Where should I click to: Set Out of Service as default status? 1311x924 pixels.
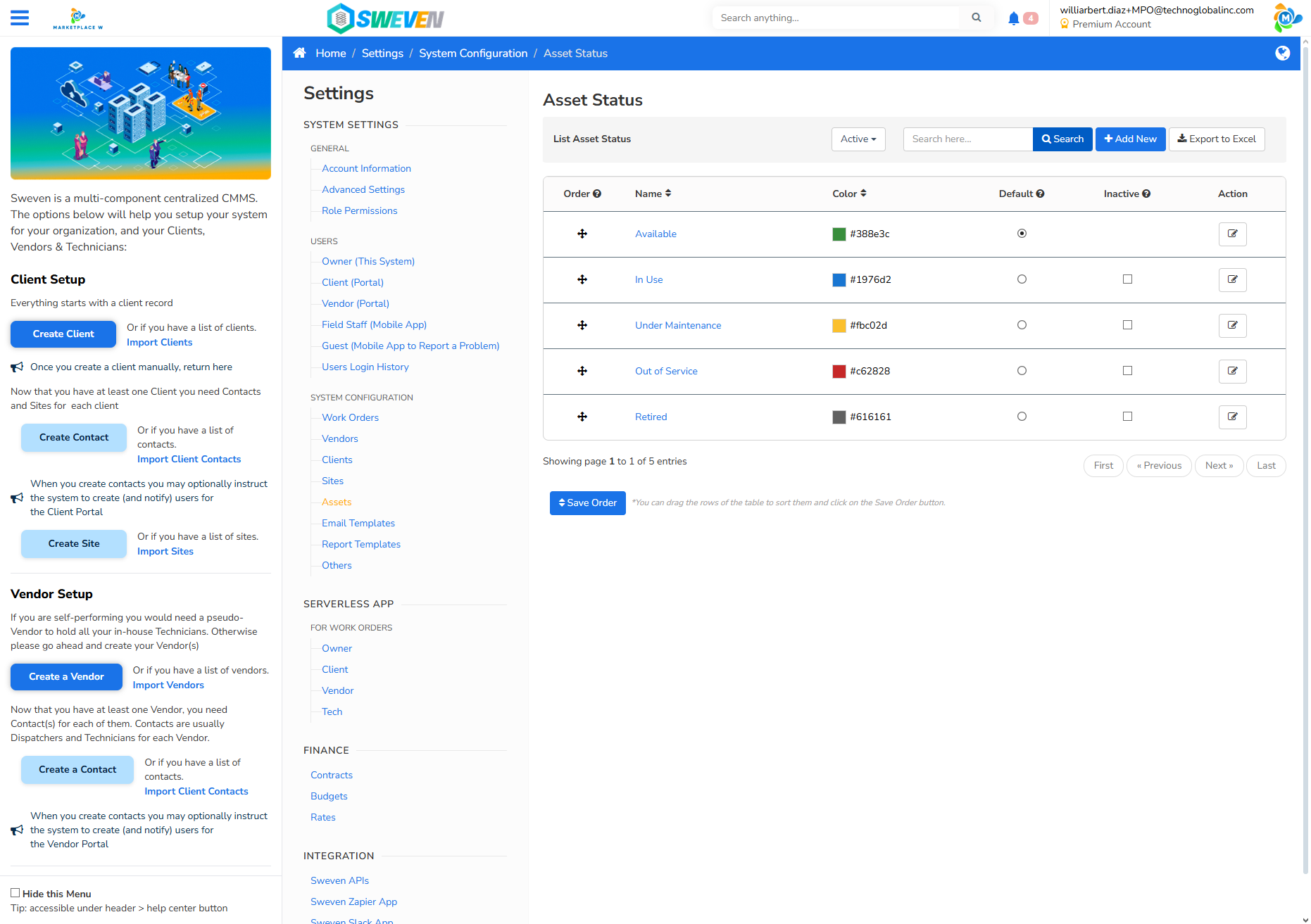pos(1022,371)
